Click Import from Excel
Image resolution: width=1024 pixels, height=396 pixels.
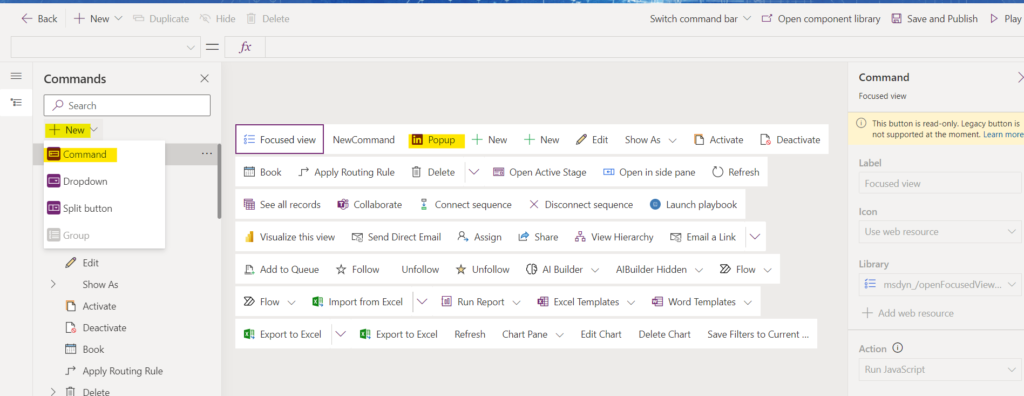point(357,302)
